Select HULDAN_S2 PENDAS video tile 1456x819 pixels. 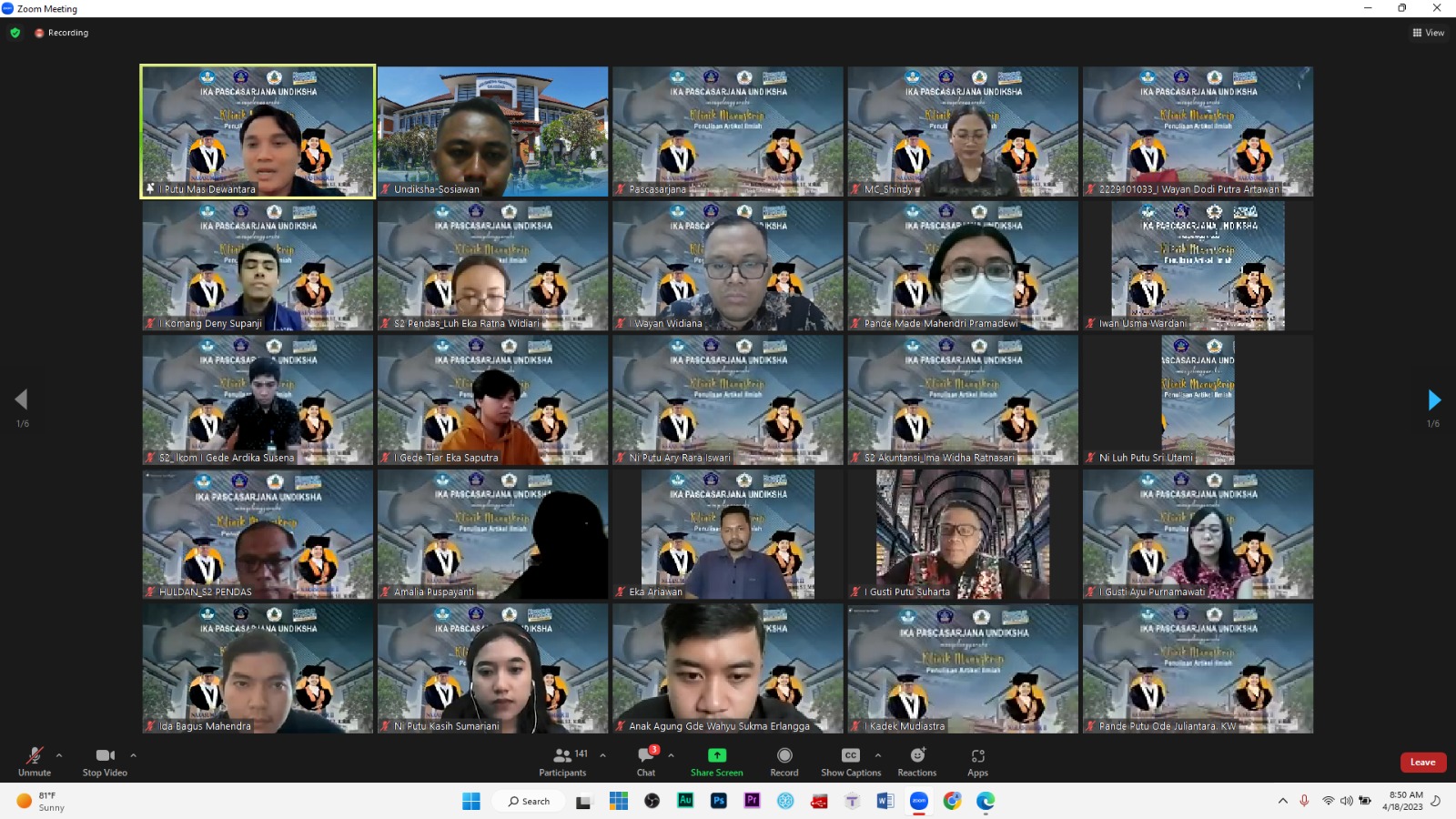coord(258,533)
